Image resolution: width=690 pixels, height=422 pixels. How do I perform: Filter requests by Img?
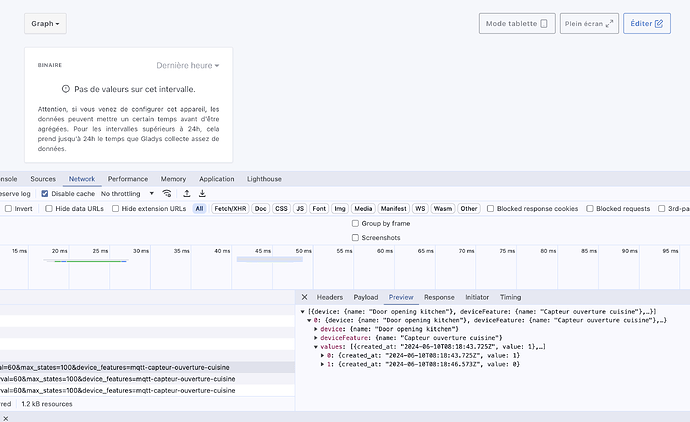pos(340,209)
